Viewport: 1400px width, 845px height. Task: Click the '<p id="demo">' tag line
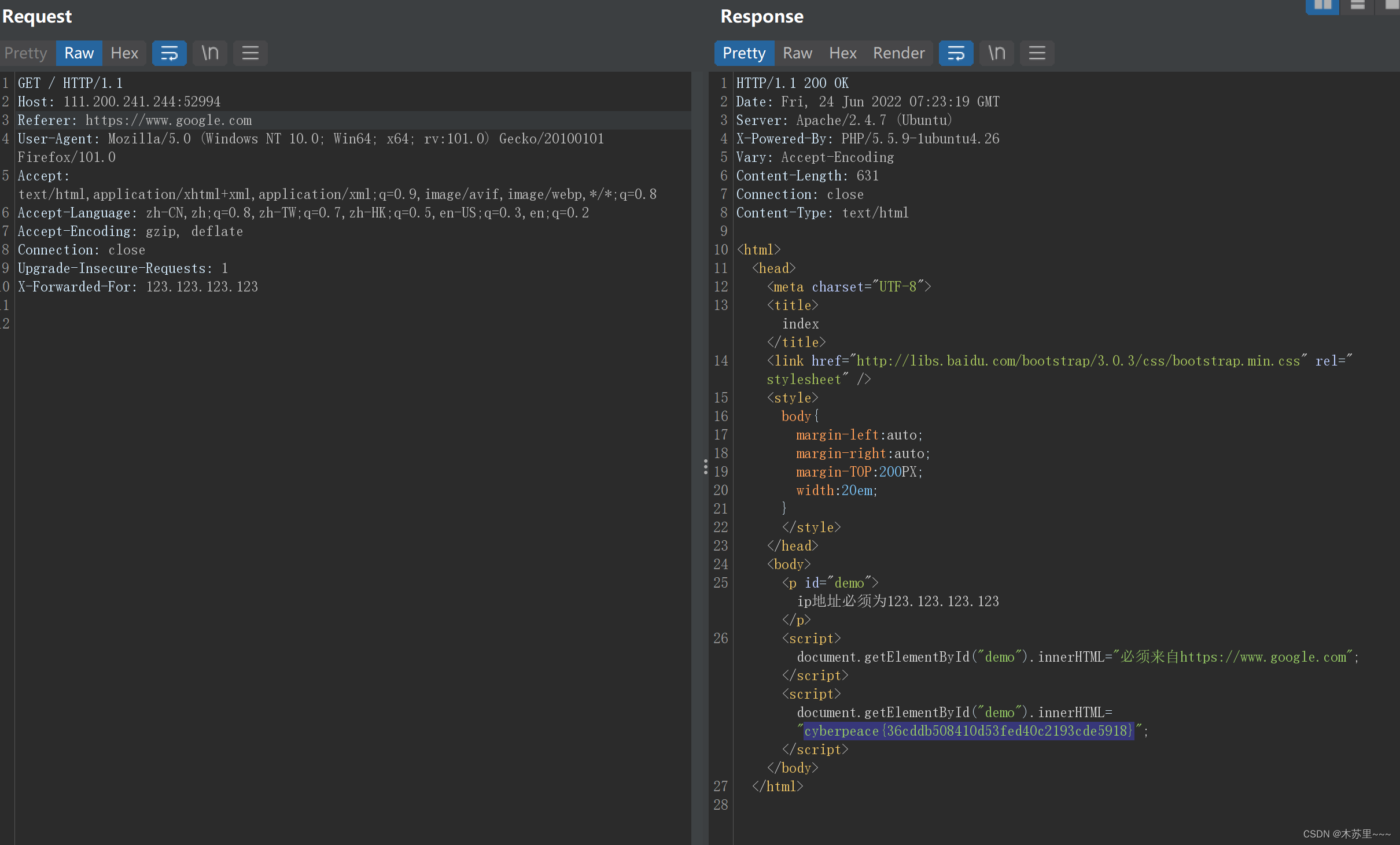tap(830, 583)
